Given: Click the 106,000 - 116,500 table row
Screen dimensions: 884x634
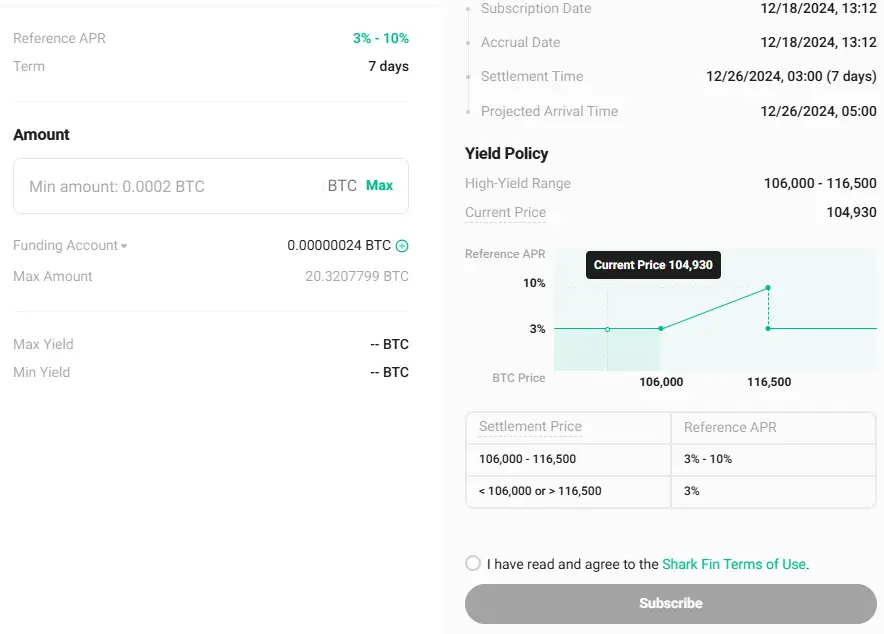Looking at the screenshot, I should (x=670, y=459).
